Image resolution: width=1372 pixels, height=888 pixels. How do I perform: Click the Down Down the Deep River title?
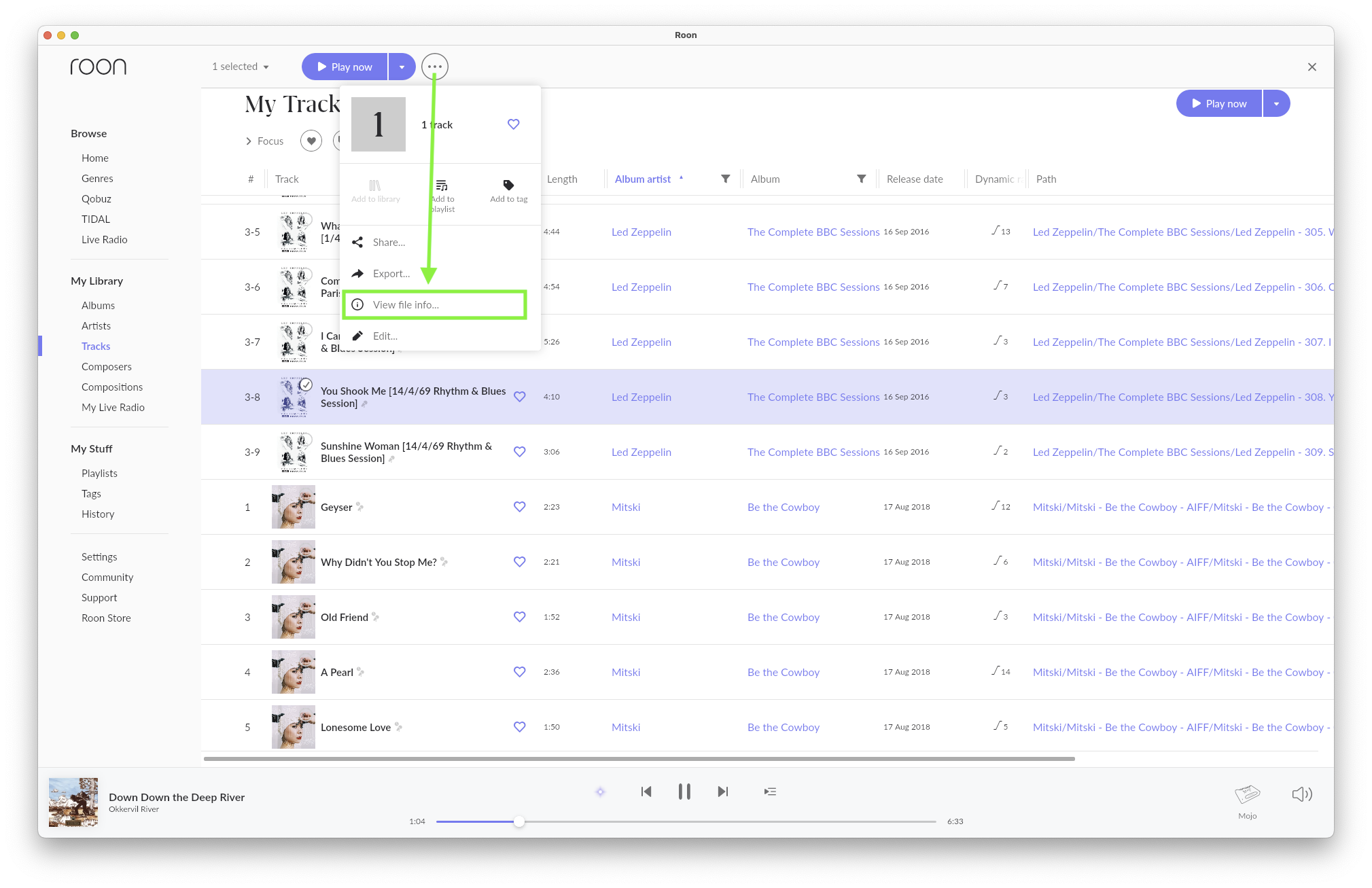point(177,797)
